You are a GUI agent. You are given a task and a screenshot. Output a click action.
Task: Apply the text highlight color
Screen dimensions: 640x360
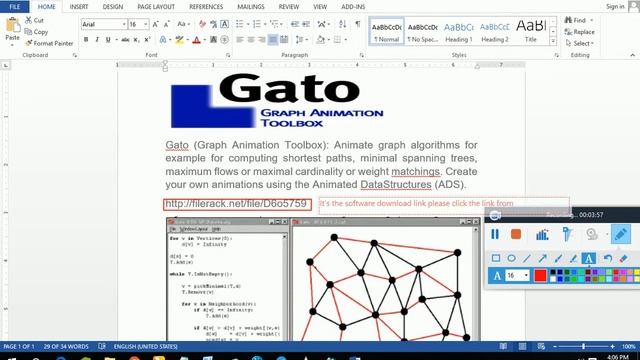pos(179,40)
